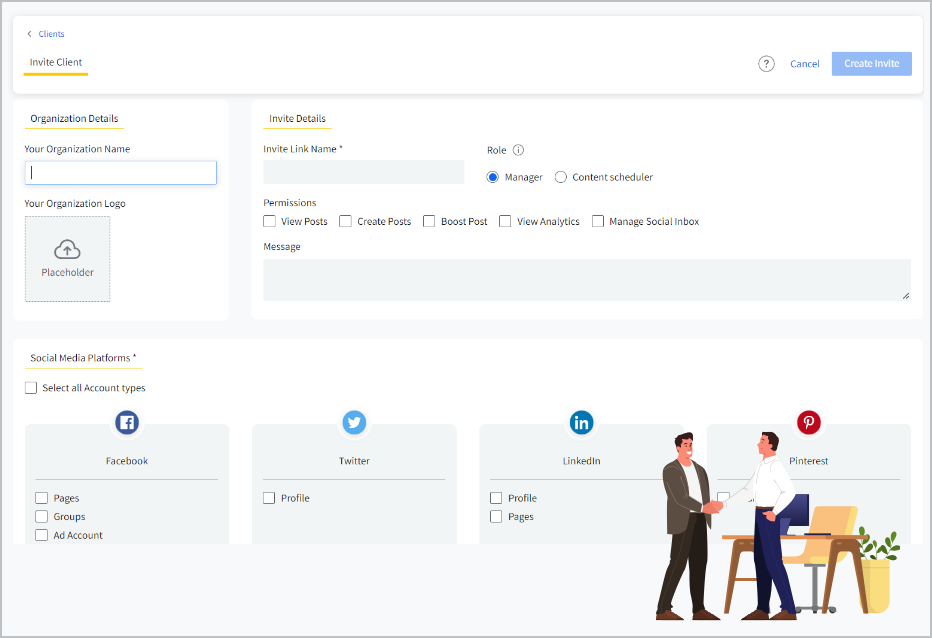Click the back chevron beside Clients

pyautogui.click(x=29, y=34)
